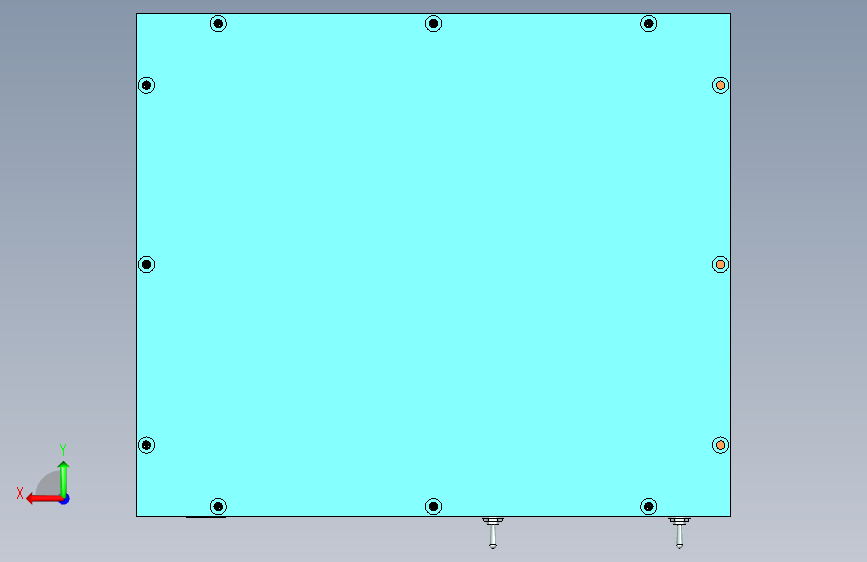Select the middle orange screw on the plate

(x=720, y=264)
